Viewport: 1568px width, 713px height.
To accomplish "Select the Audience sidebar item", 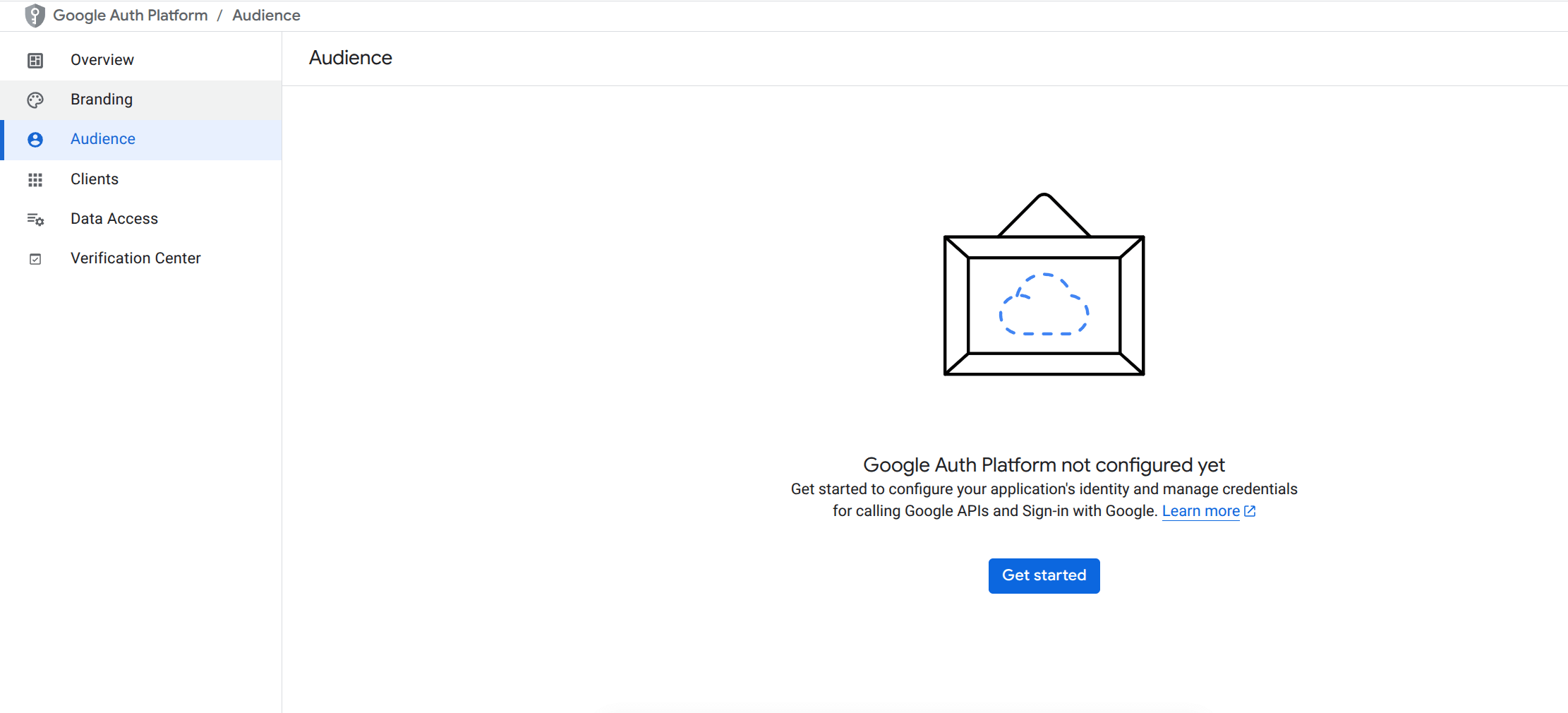I will click(x=141, y=140).
